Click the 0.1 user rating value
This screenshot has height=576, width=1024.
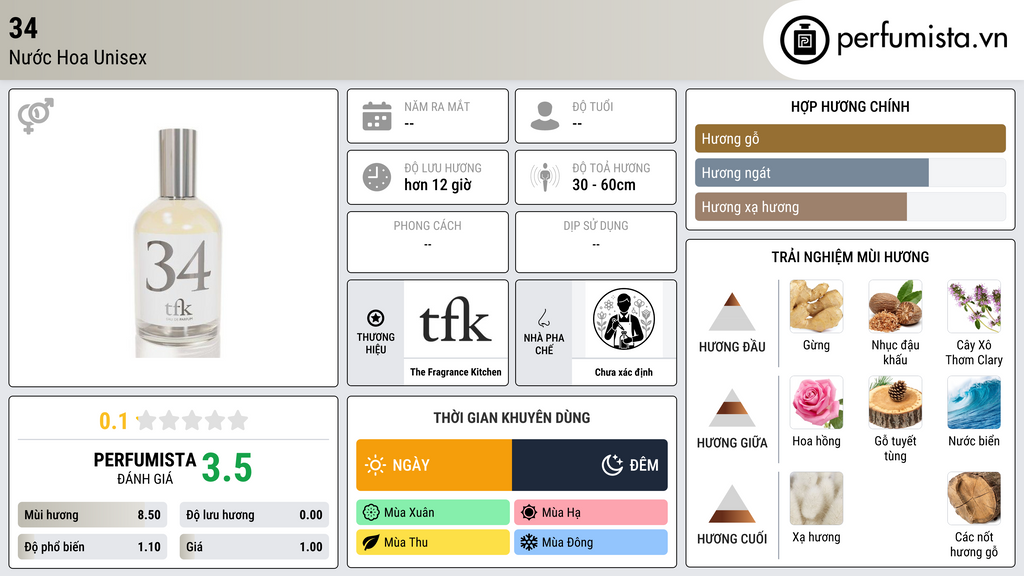113,421
